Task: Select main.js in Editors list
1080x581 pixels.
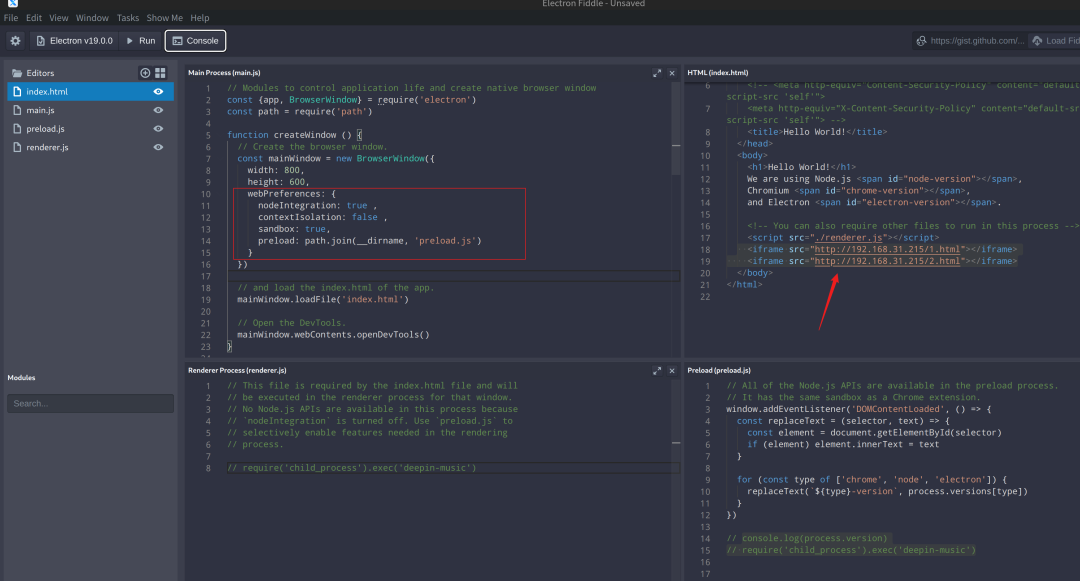Action: click(x=90, y=110)
